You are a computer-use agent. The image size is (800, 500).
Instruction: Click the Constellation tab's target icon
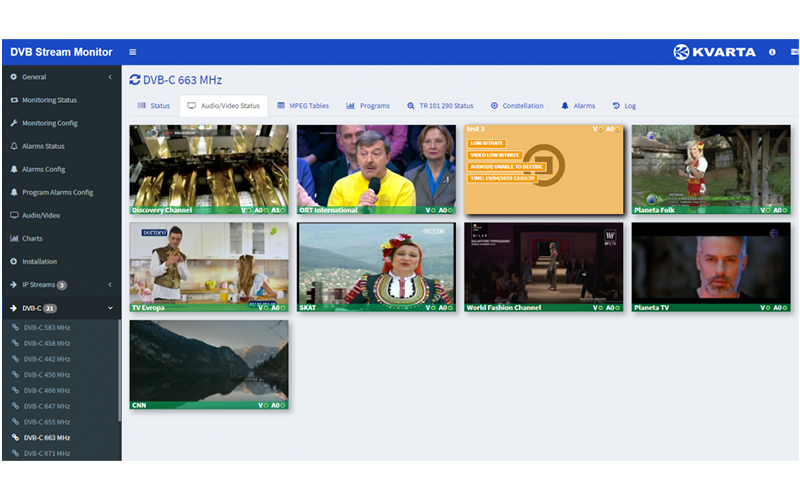494,106
